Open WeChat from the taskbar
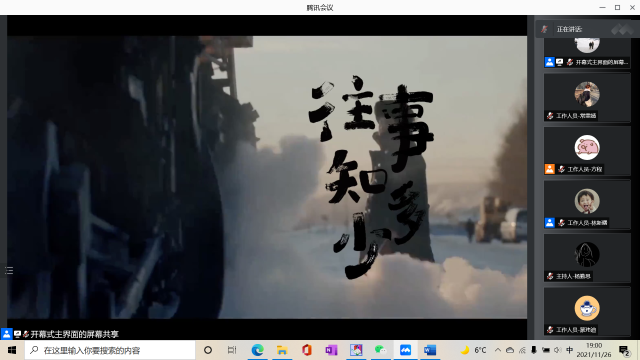The width and height of the screenshot is (640, 360). (x=380, y=350)
